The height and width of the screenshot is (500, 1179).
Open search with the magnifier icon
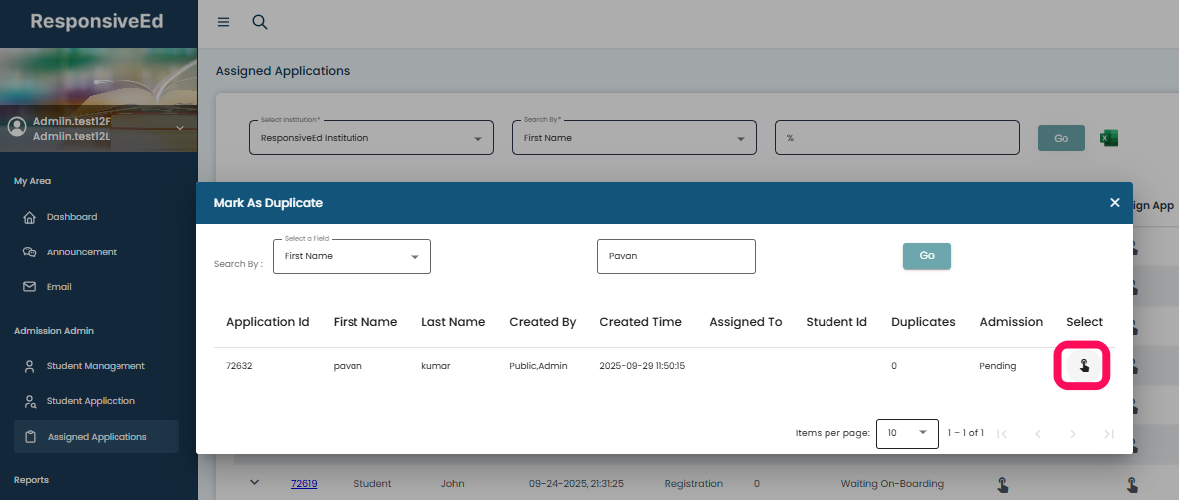tap(259, 23)
